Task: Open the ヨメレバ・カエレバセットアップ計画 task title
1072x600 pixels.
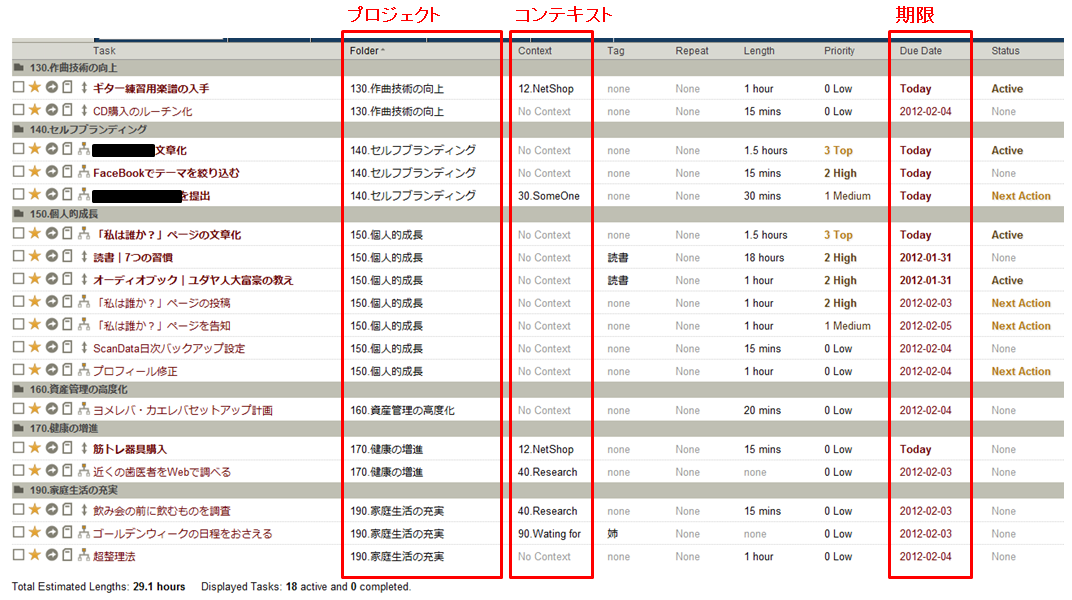Action: click(x=182, y=410)
